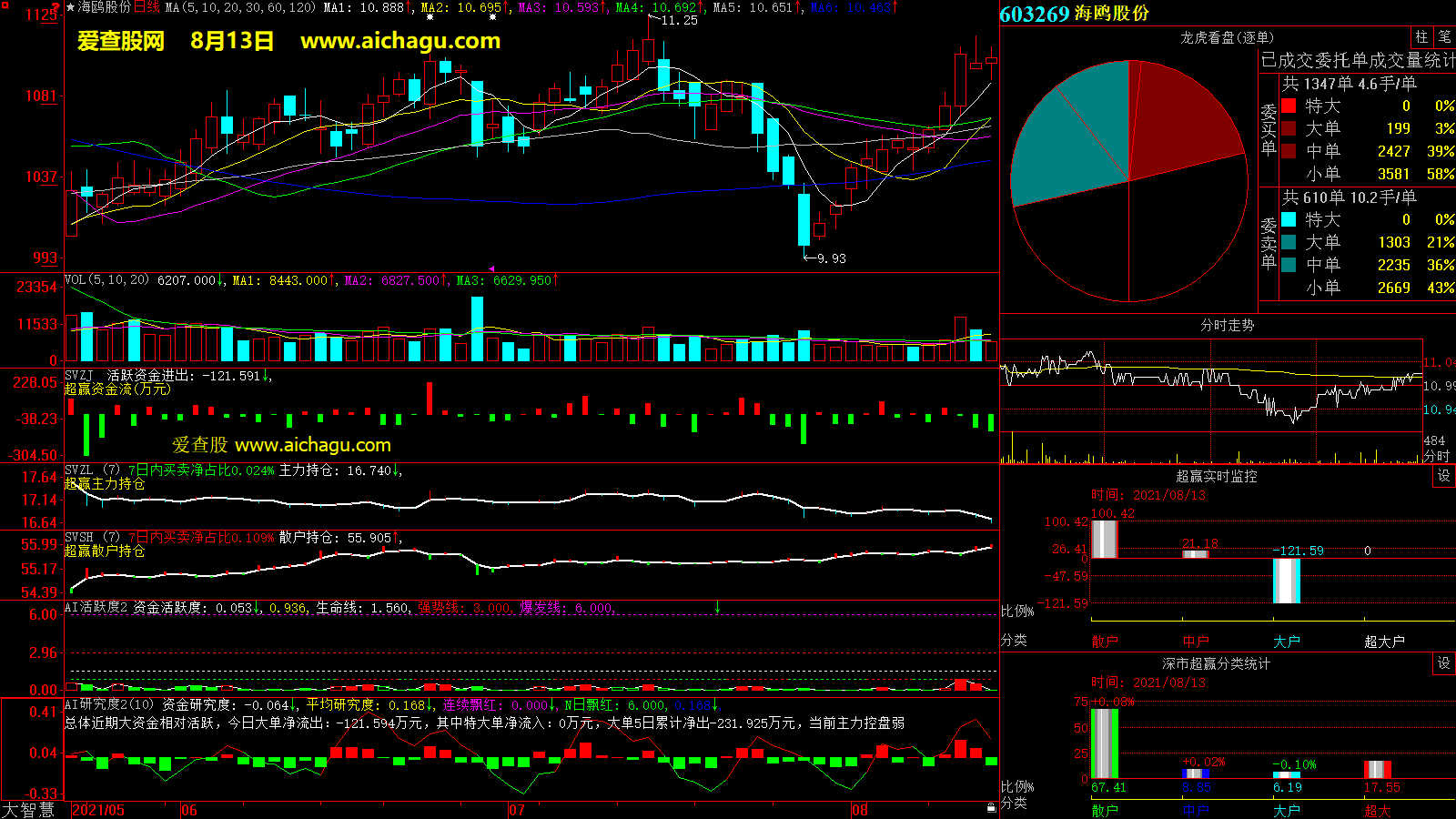This screenshot has height=819, width=1456.
Task: Click the 分时走势 panel title
Action: (1227, 325)
